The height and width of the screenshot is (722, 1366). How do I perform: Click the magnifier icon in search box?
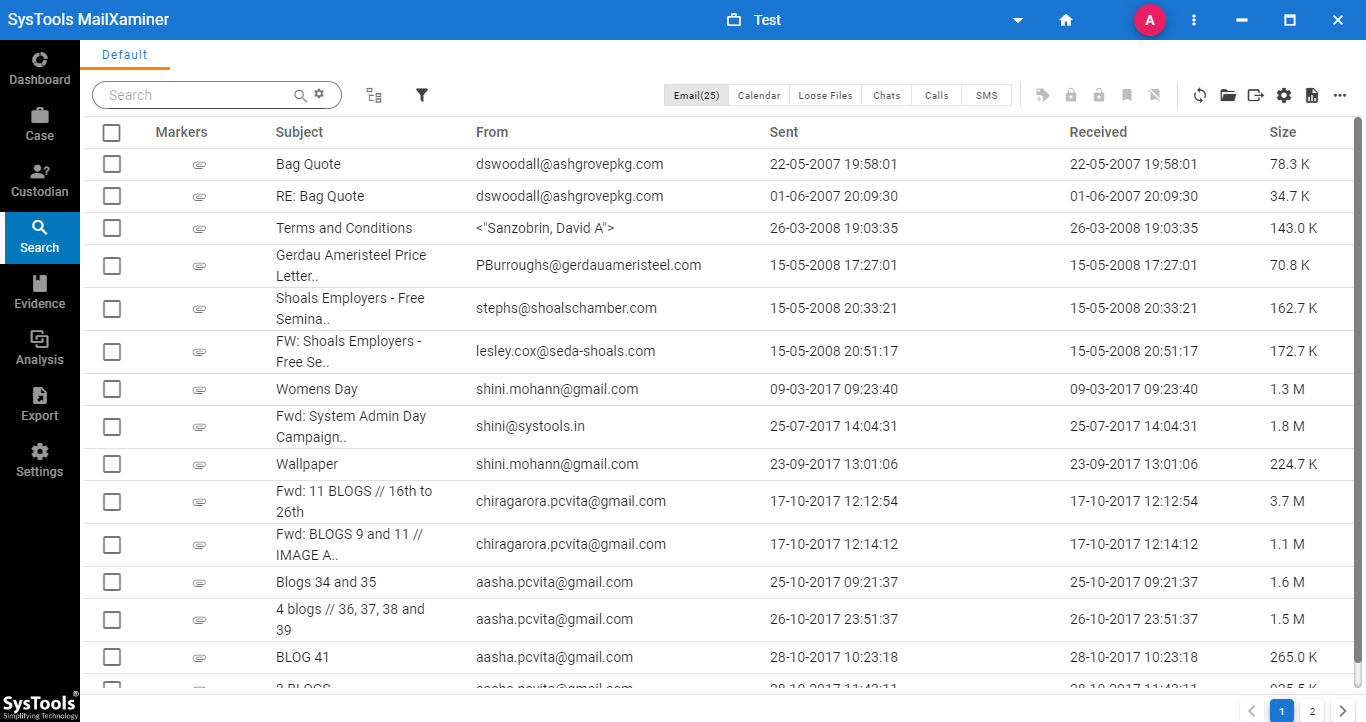pos(300,95)
